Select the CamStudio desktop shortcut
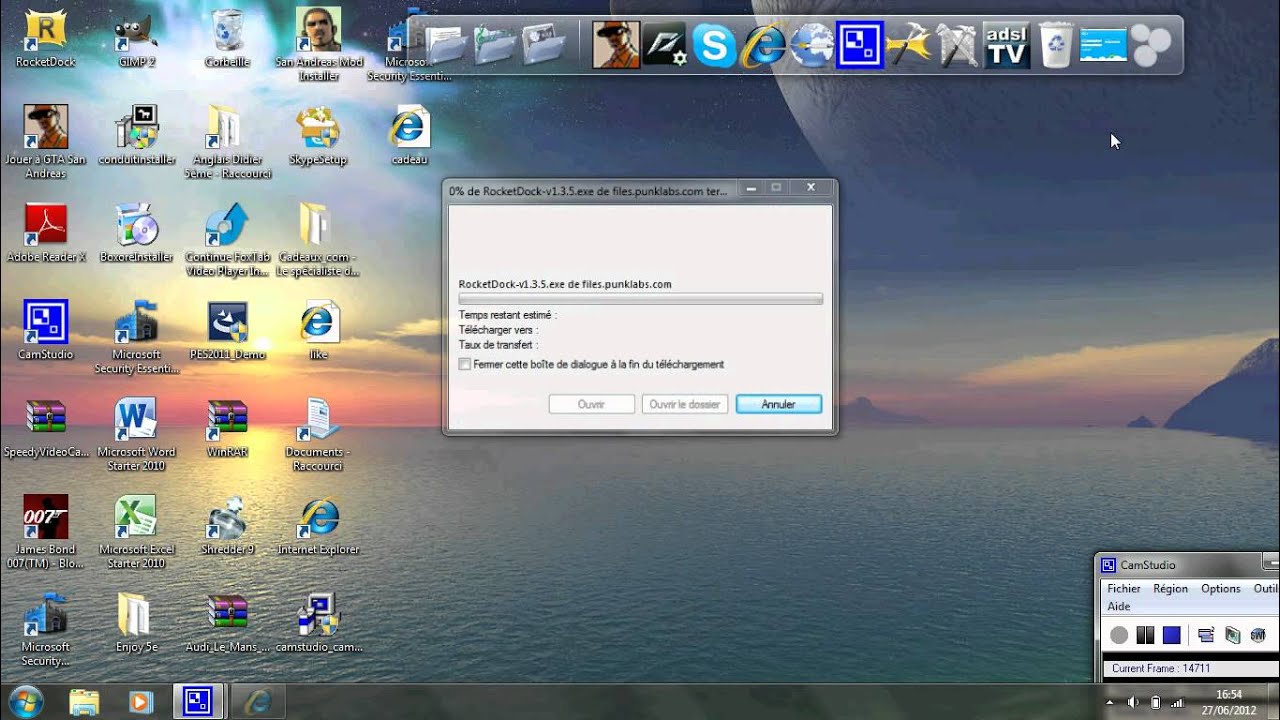 pos(45,329)
